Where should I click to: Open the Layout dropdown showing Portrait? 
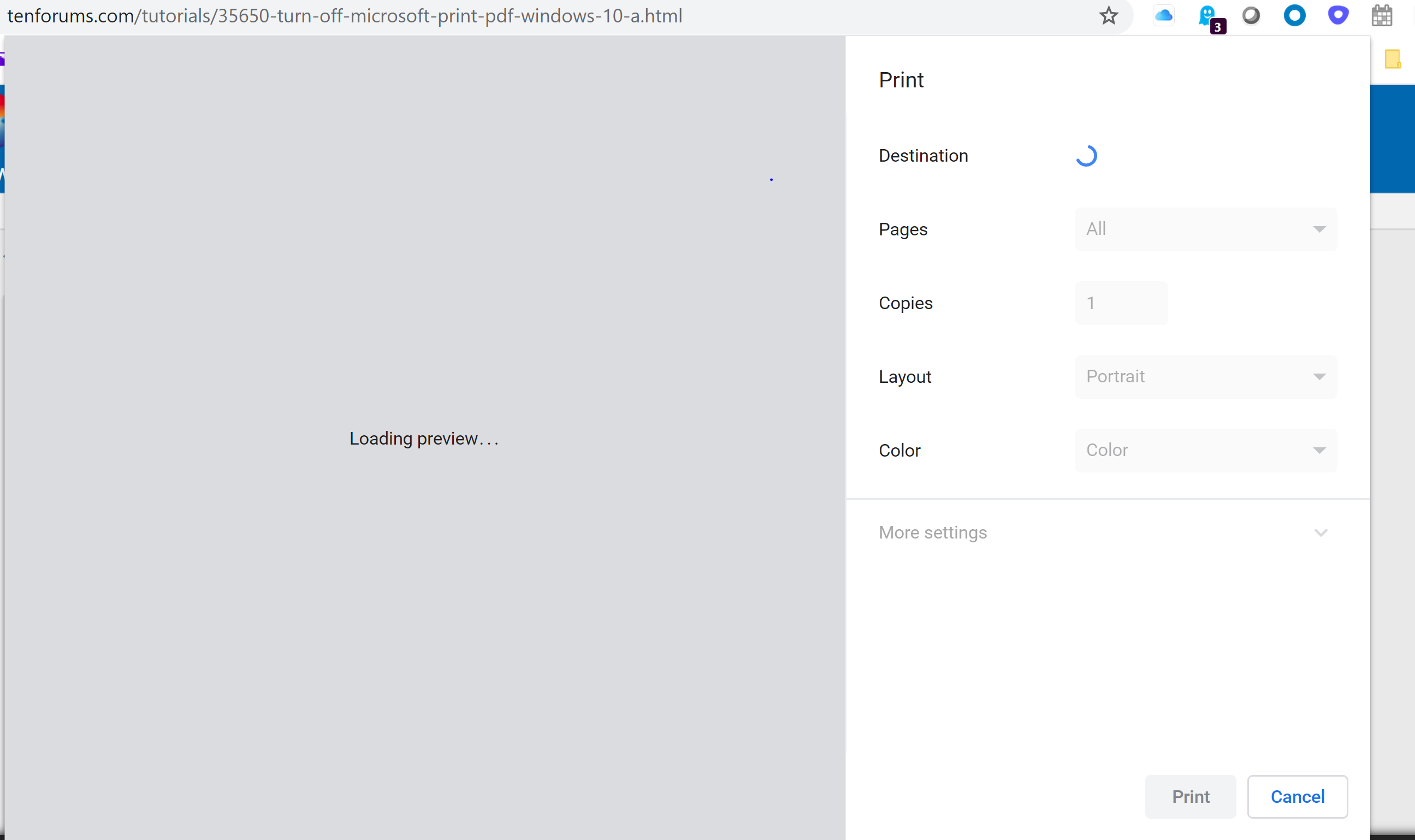pyautogui.click(x=1206, y=376)
